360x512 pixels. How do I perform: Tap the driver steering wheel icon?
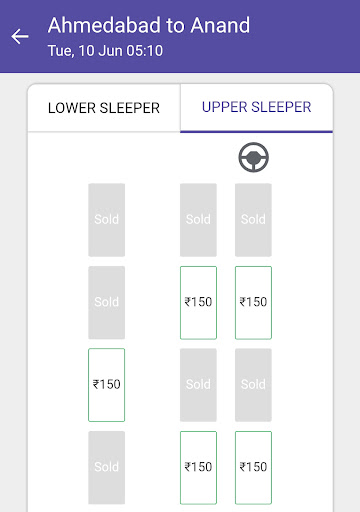pos(253,157)
